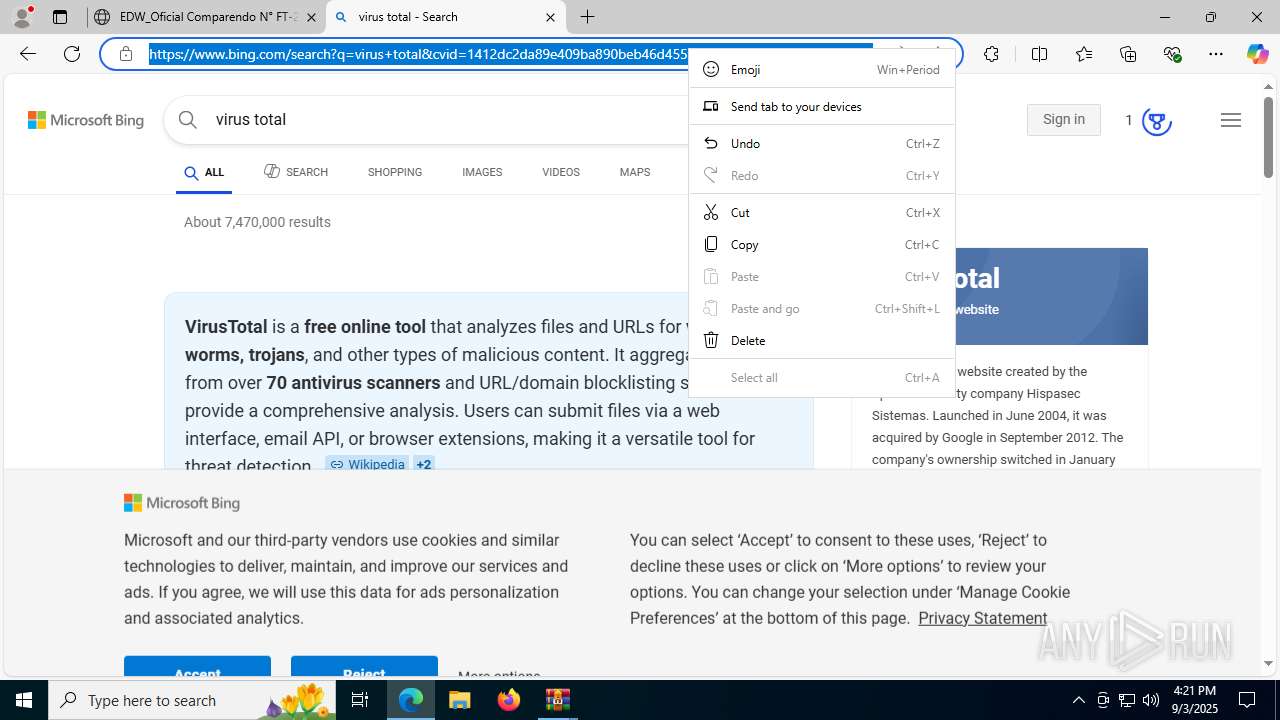
Task: Click the Sign in button
Action: click(x=1063, y=120)
